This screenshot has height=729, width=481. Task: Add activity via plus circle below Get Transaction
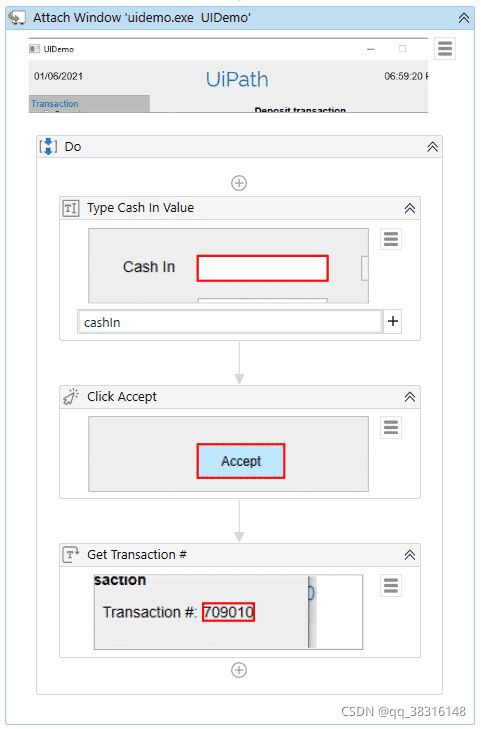click(x=239, y=670)
